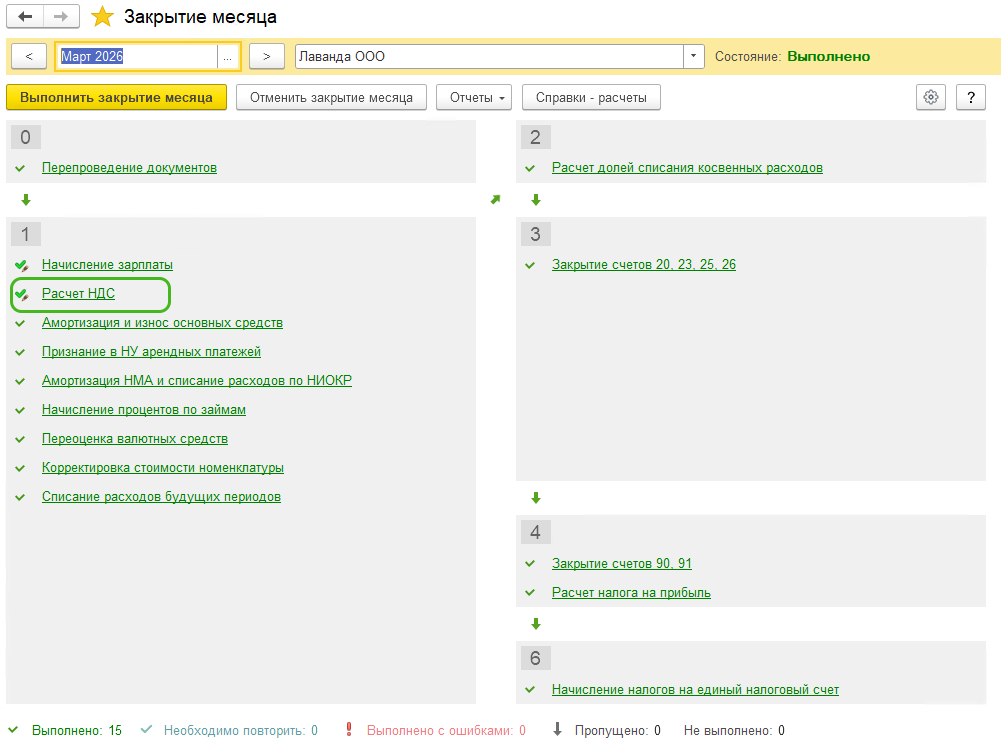Click Отменить закрытие месяца button
The image size is (1001, 744).
click(x=331, y=97)
